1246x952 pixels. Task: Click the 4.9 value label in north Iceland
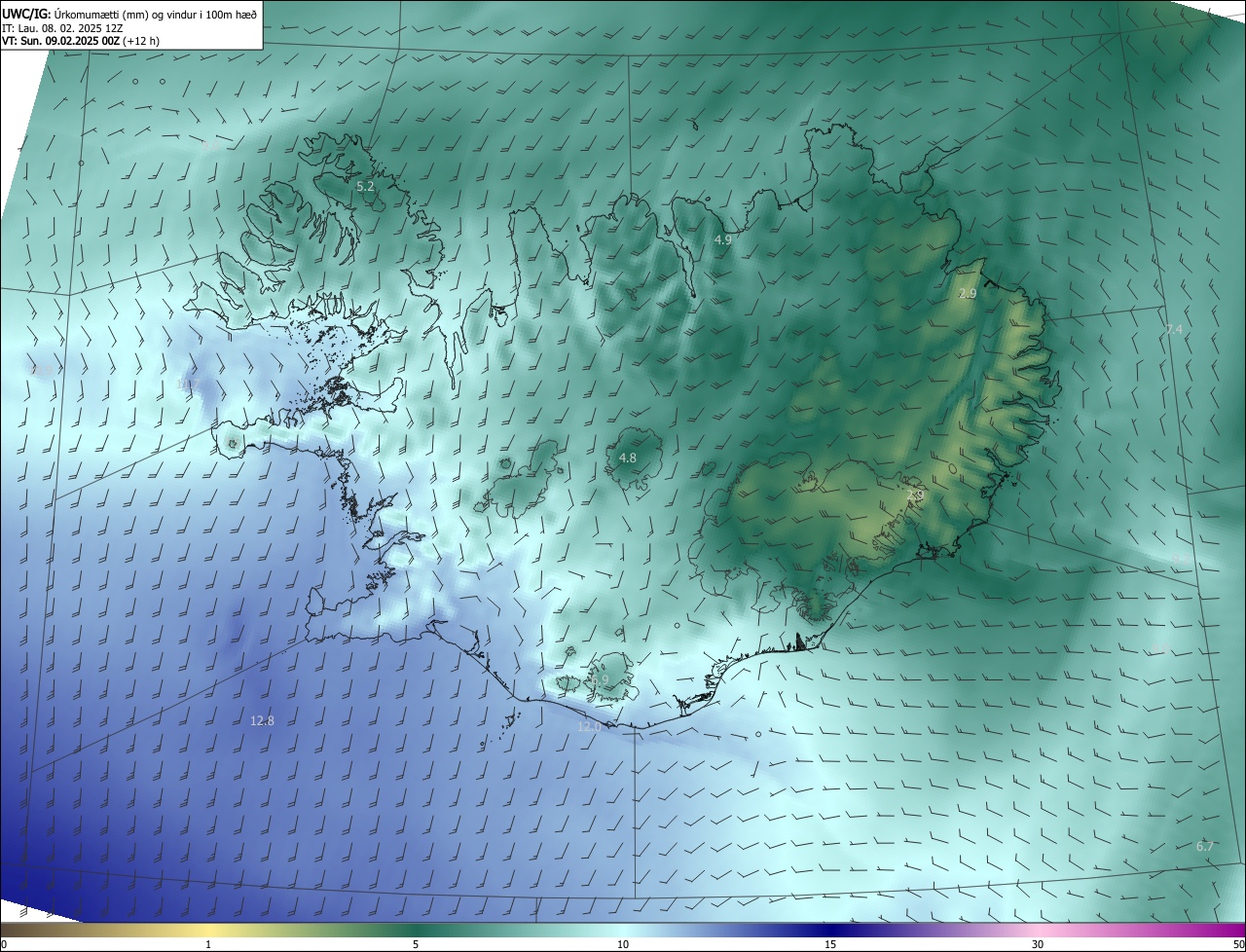tap(723, 238)
